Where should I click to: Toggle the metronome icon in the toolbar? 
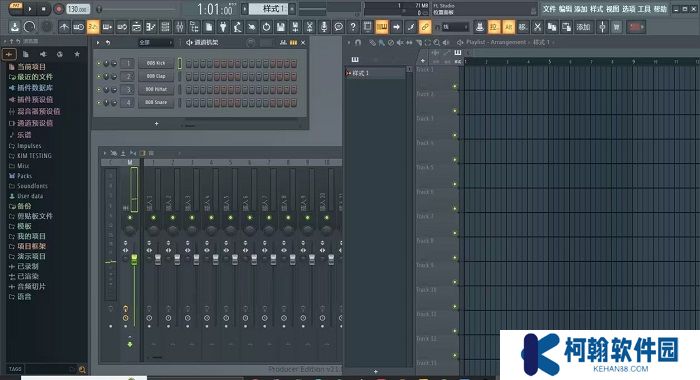coord(64,27)
